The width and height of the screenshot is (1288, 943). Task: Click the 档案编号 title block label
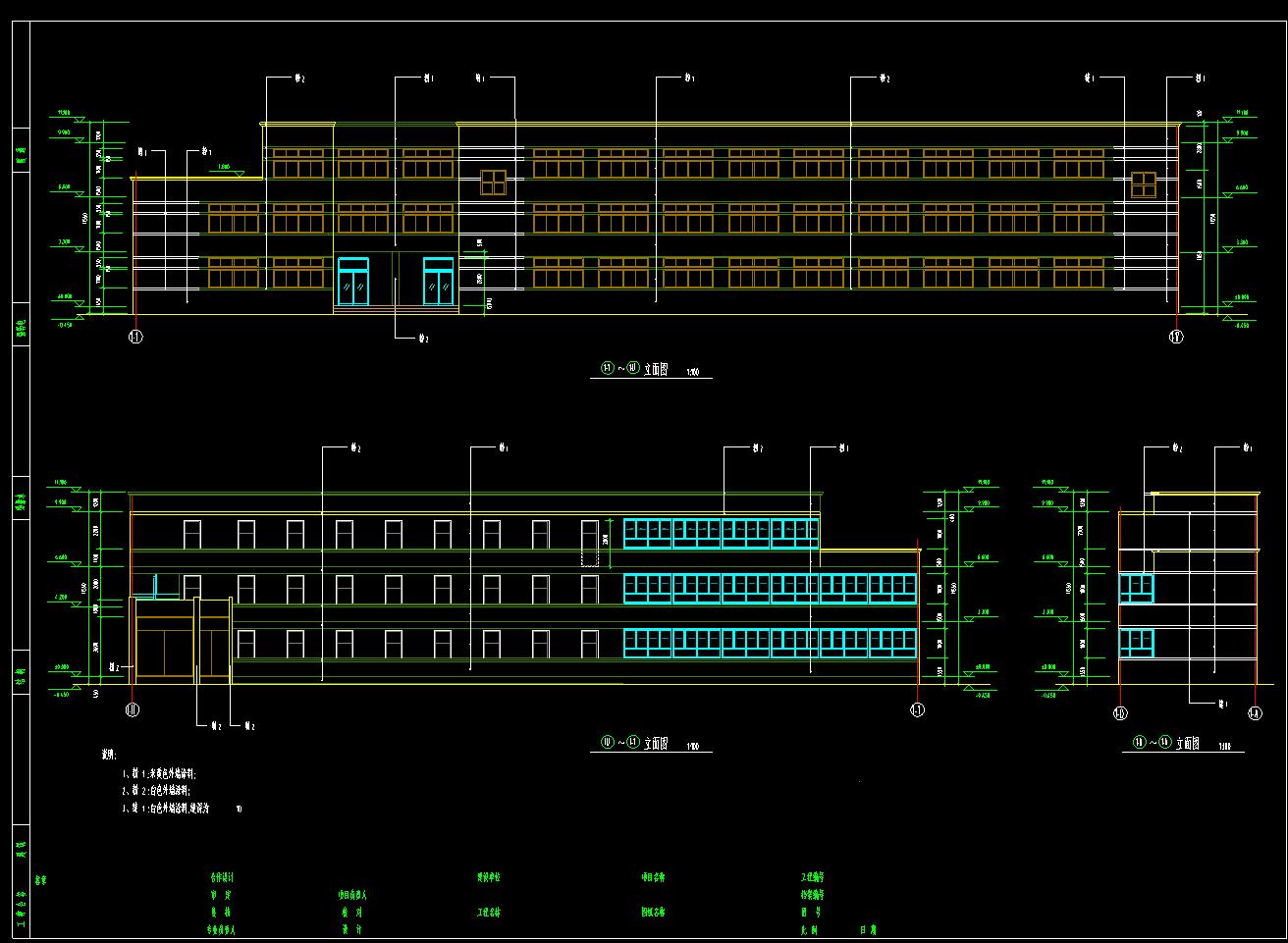point(812,895)
